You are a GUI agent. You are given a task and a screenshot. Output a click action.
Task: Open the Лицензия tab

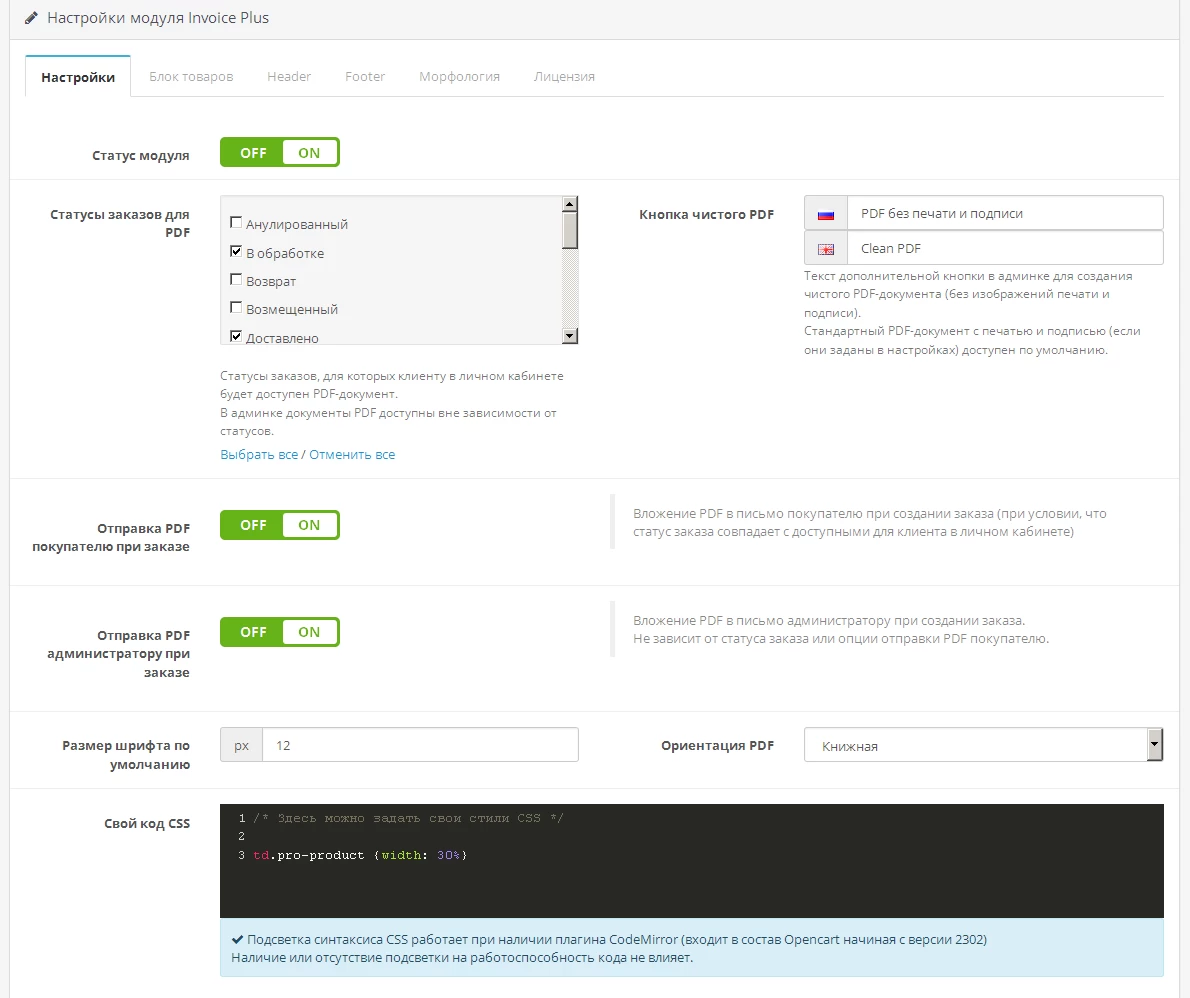point(564,77)
